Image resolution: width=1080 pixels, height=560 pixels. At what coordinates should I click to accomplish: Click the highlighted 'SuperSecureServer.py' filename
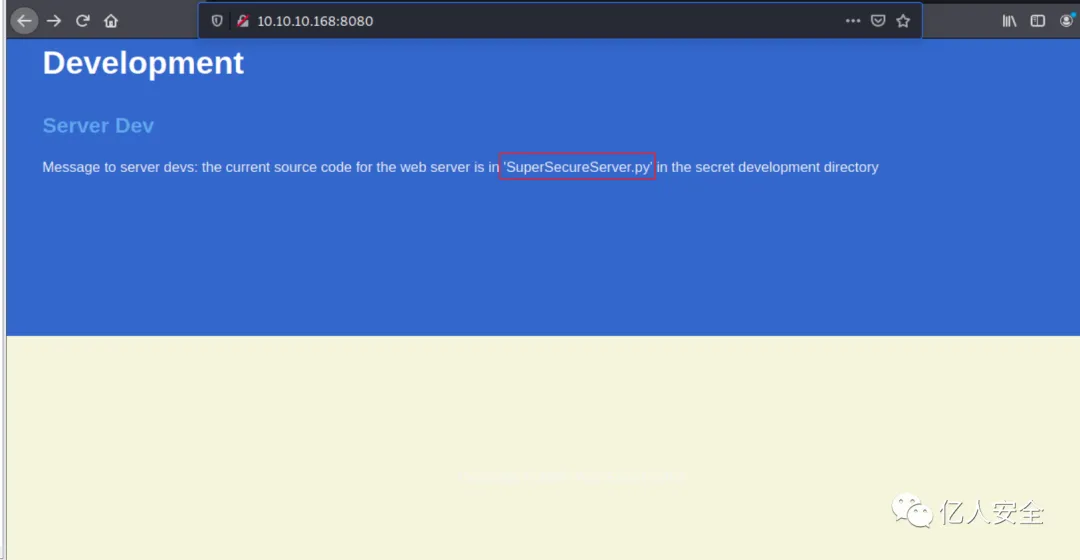click(577, 167)
